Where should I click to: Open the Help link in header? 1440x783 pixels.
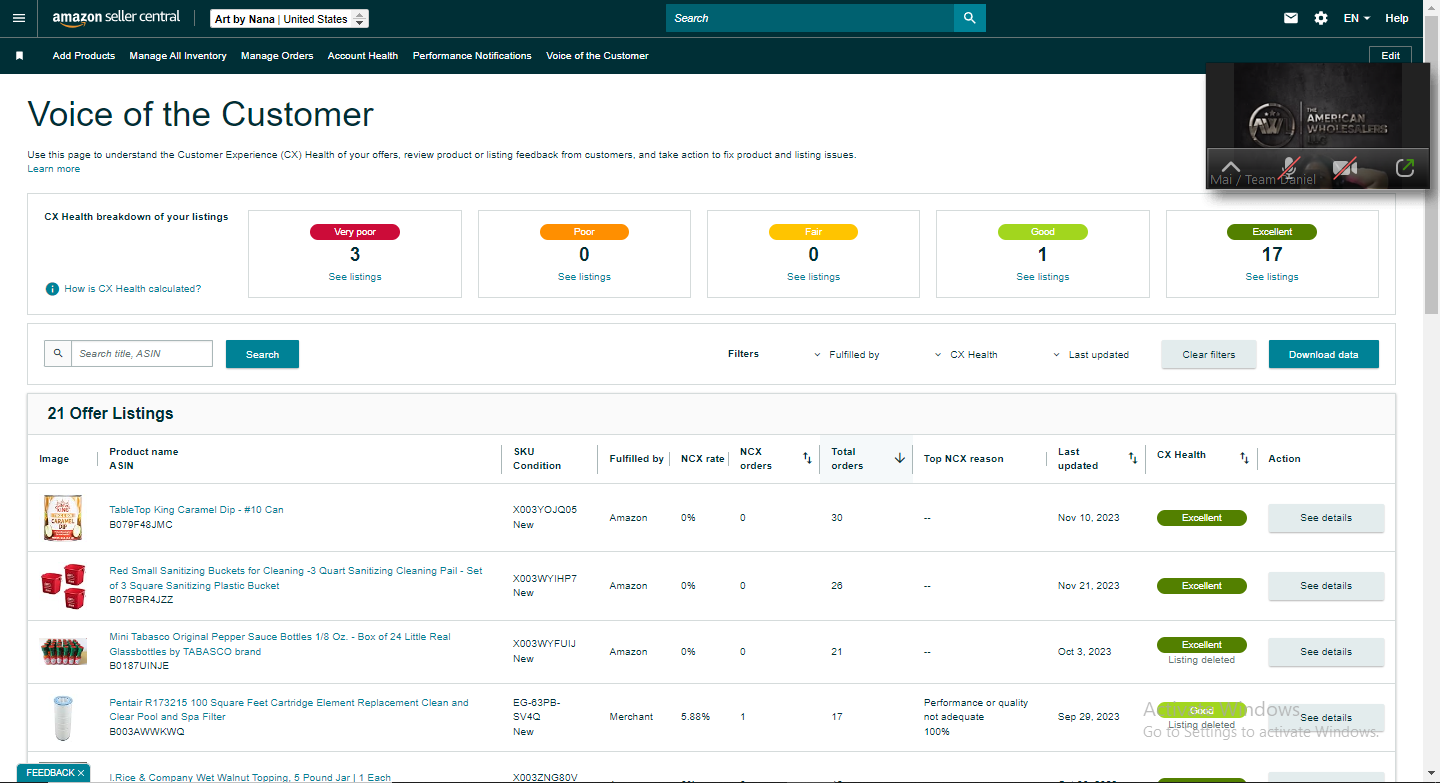(x=1397, y=18)
